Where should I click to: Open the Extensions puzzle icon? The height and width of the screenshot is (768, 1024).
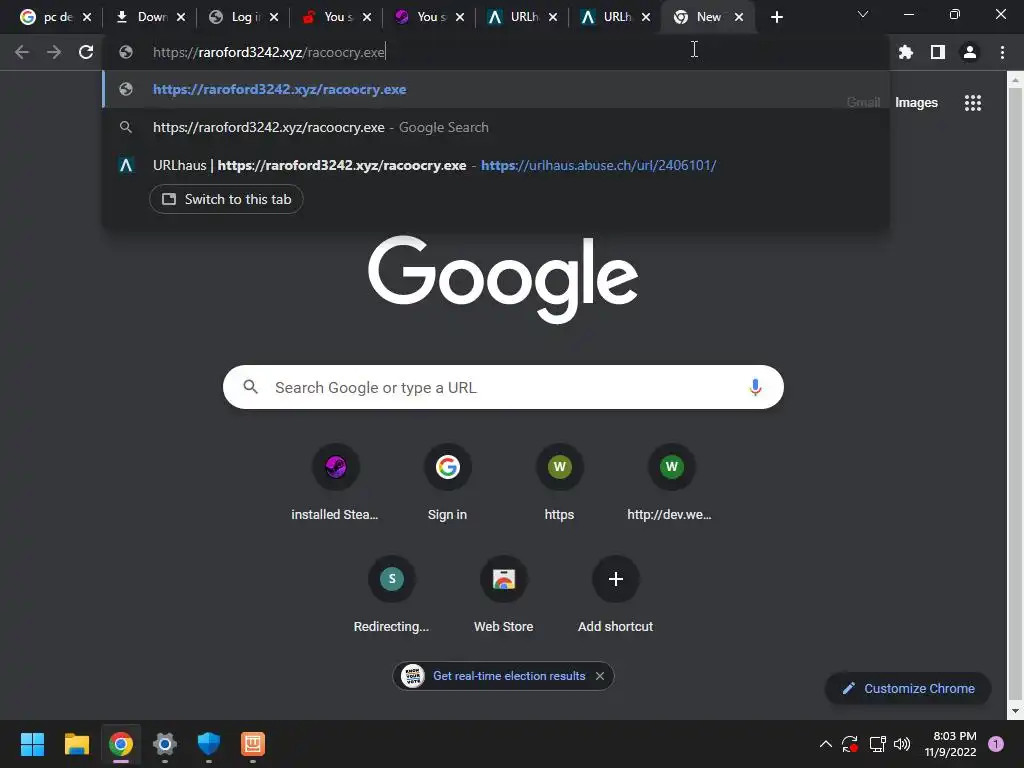click(x=906, y=52)
